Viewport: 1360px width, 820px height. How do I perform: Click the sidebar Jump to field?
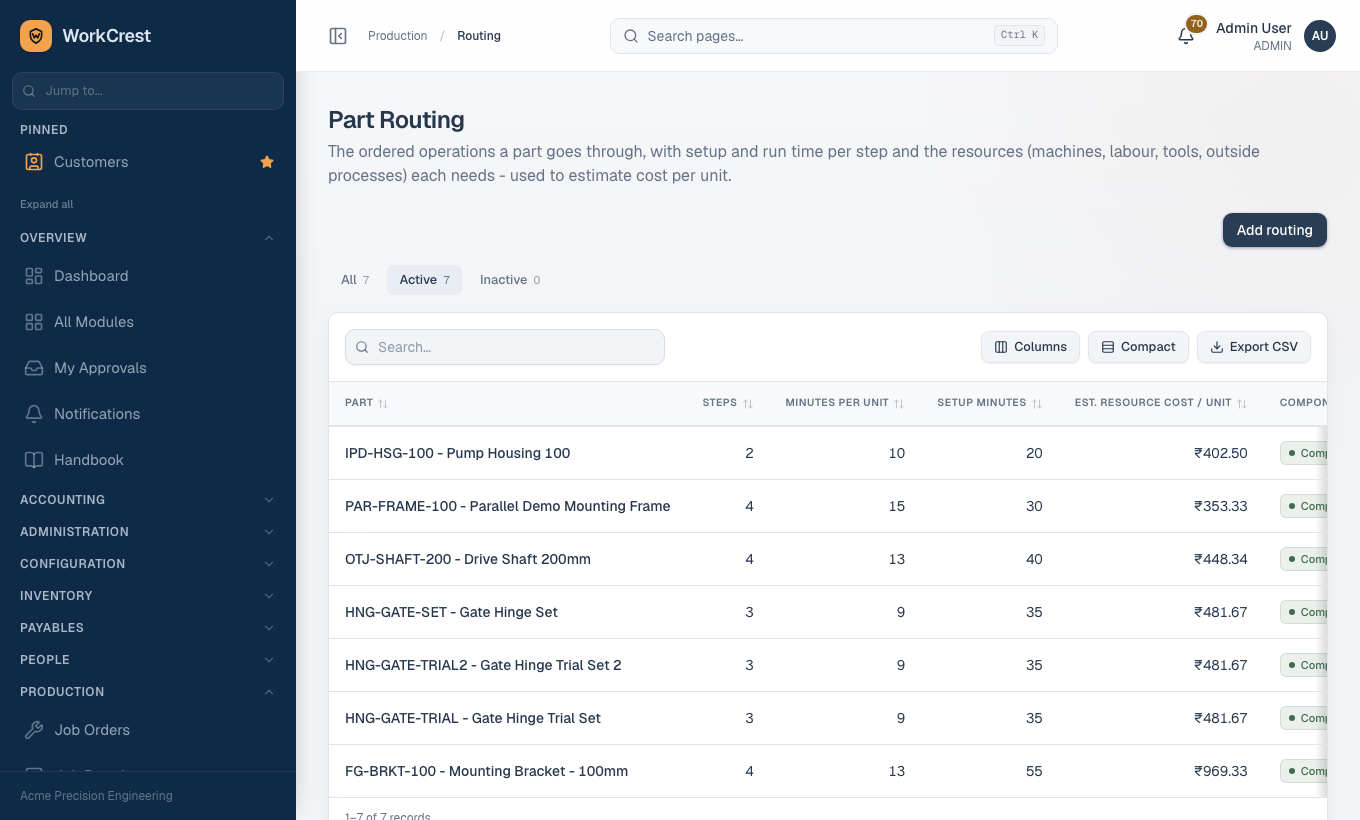148,91
